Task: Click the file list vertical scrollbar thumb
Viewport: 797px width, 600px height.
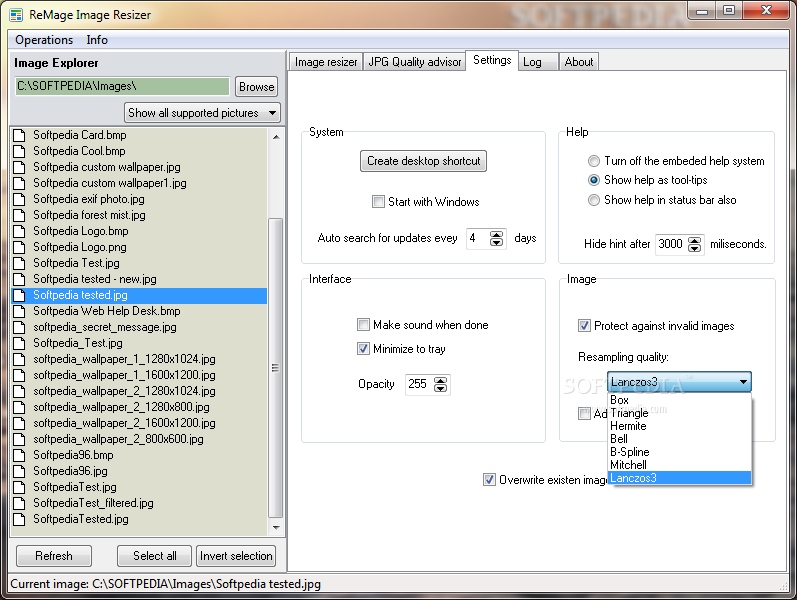Action: click(275, 368)
